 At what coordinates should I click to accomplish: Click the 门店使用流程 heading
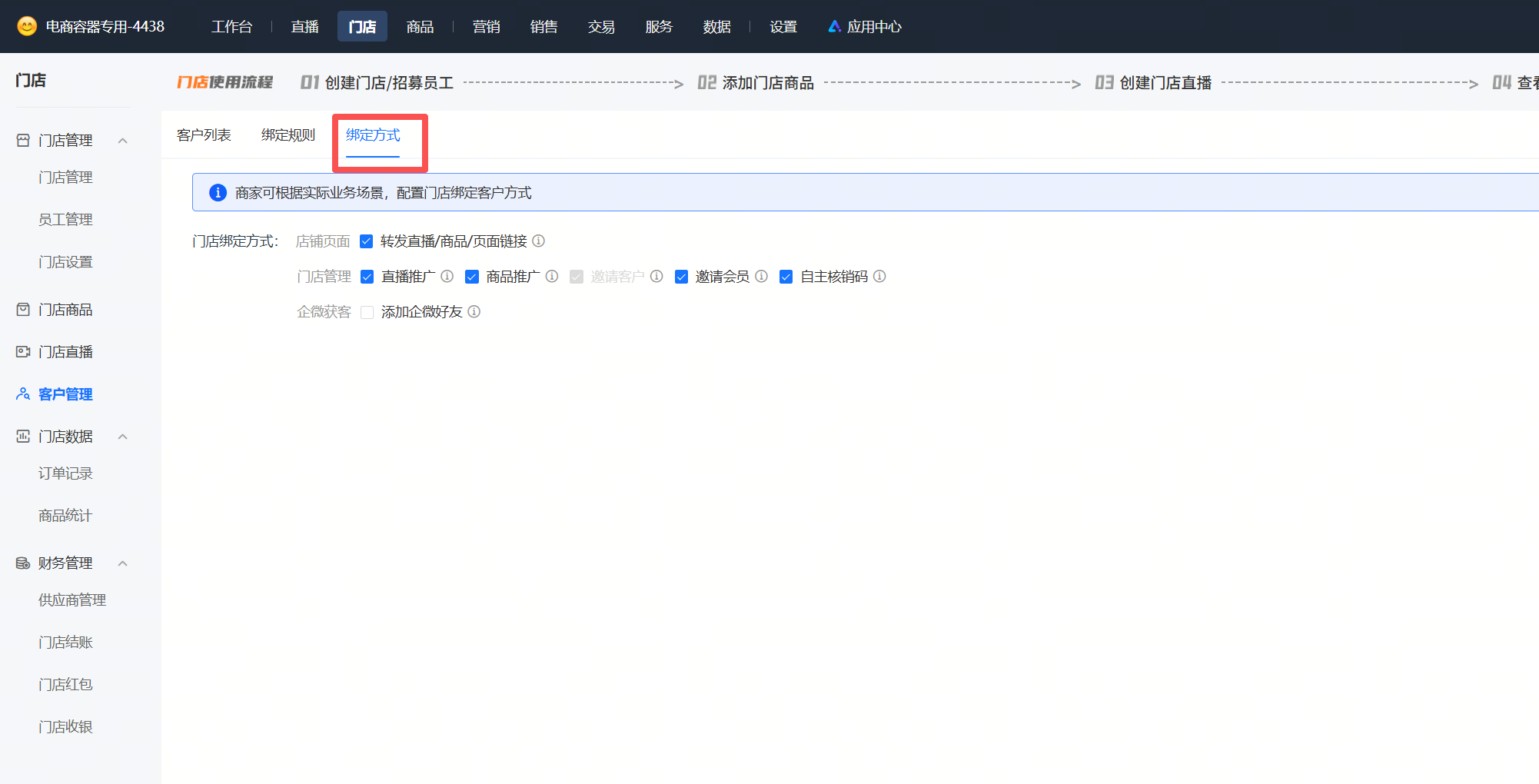coord(224,82)
